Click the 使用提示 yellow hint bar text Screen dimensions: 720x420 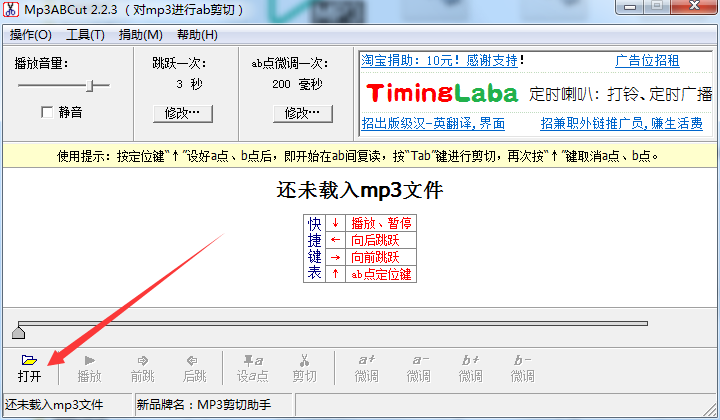click(x=357, y=157)
